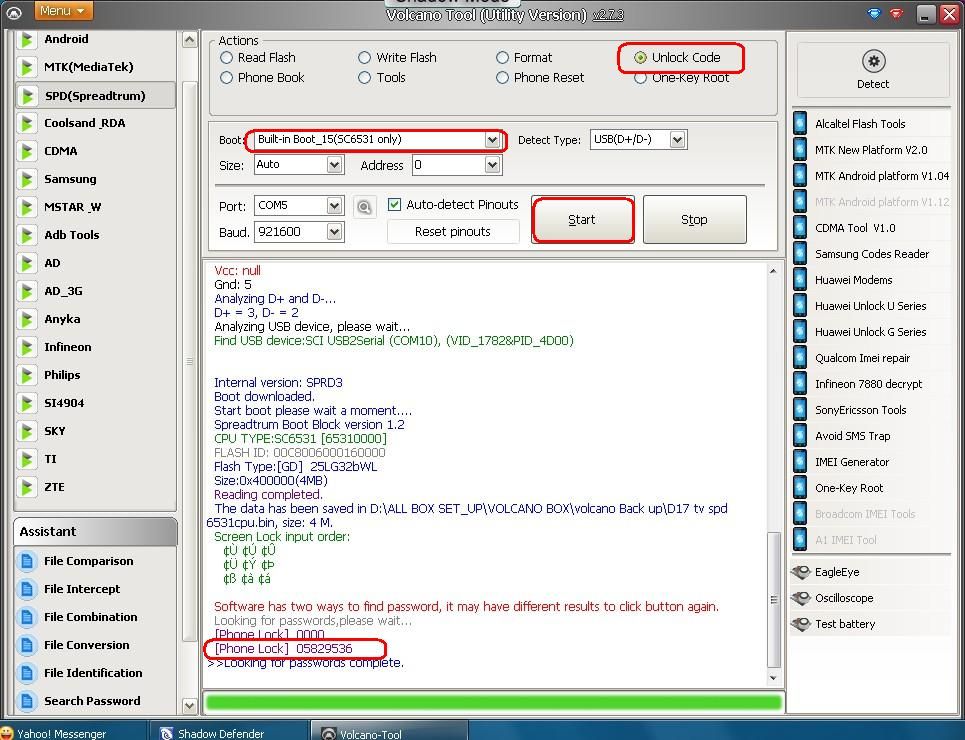Open Samsung Codes Reader tool
965x740 pixels.
pos(871,254)
